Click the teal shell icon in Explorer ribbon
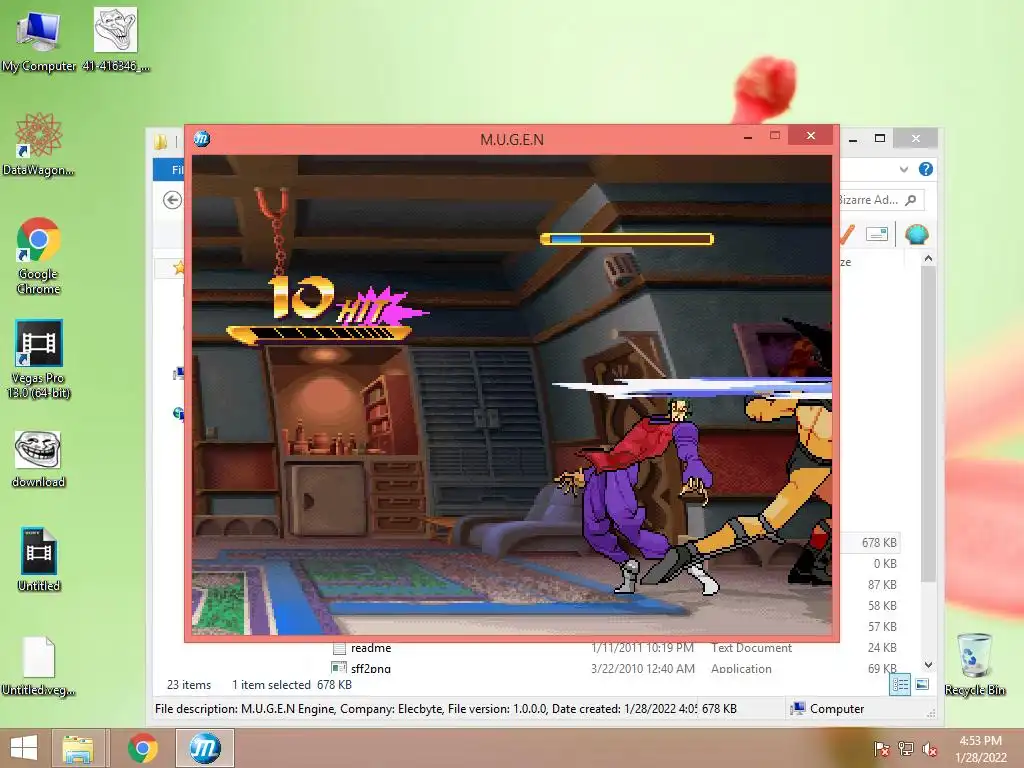Viewport: 1024px width, 768px height. coord(917,234)
